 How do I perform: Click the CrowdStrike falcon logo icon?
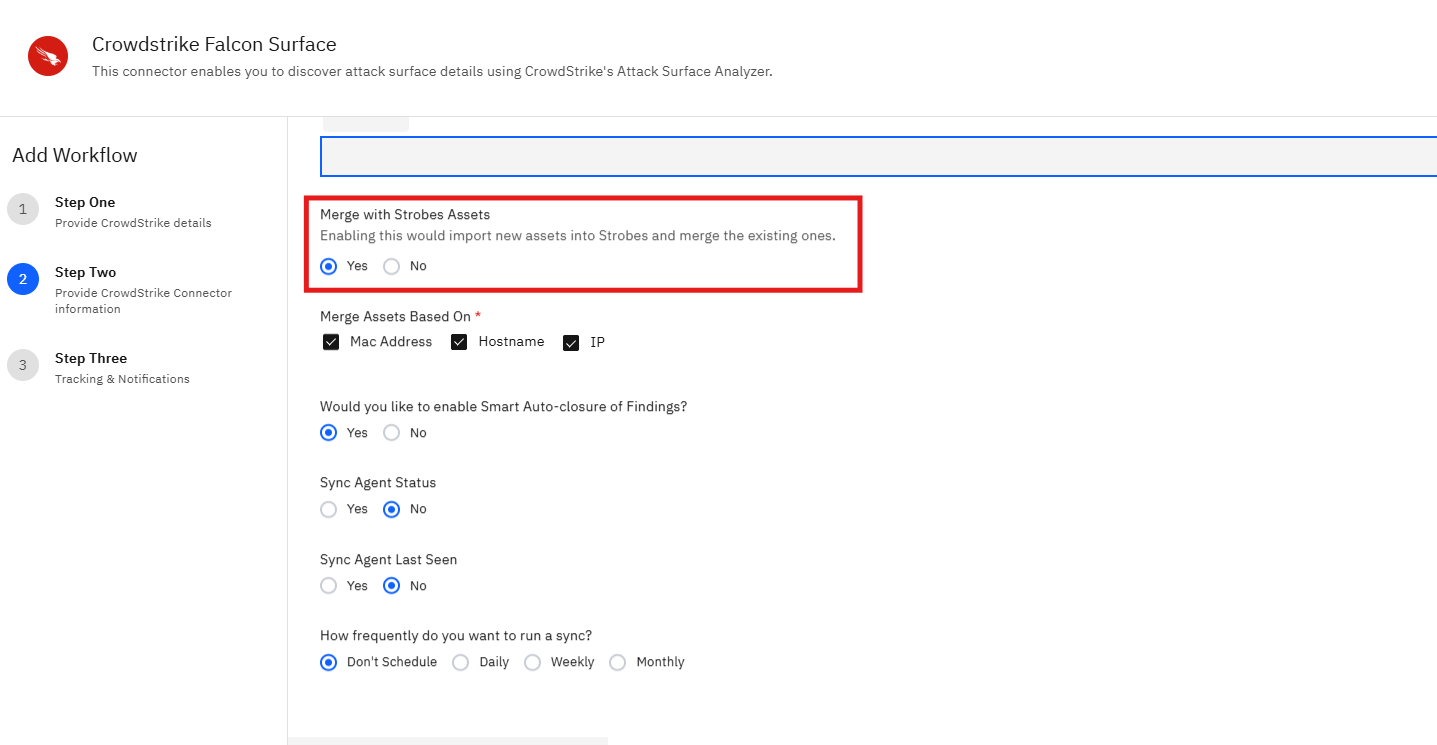[x=48, y=56]
